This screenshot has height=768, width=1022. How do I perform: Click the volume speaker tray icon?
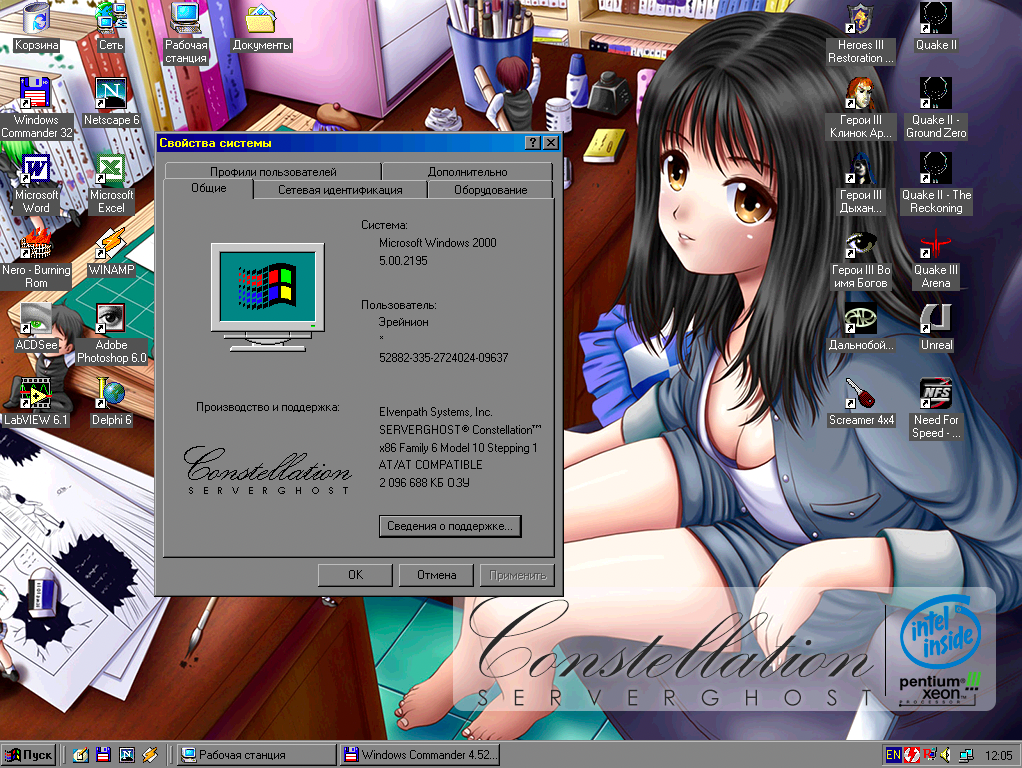946,755
